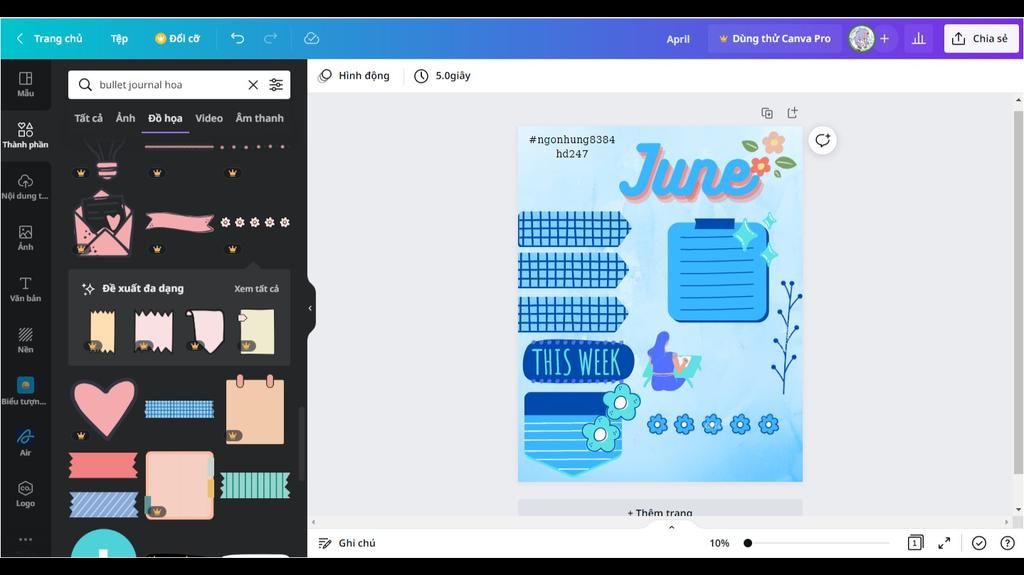The image size is (1024, 575).
Task: Click the canvas vertical scrollbar
Action: coord(1018,292)
